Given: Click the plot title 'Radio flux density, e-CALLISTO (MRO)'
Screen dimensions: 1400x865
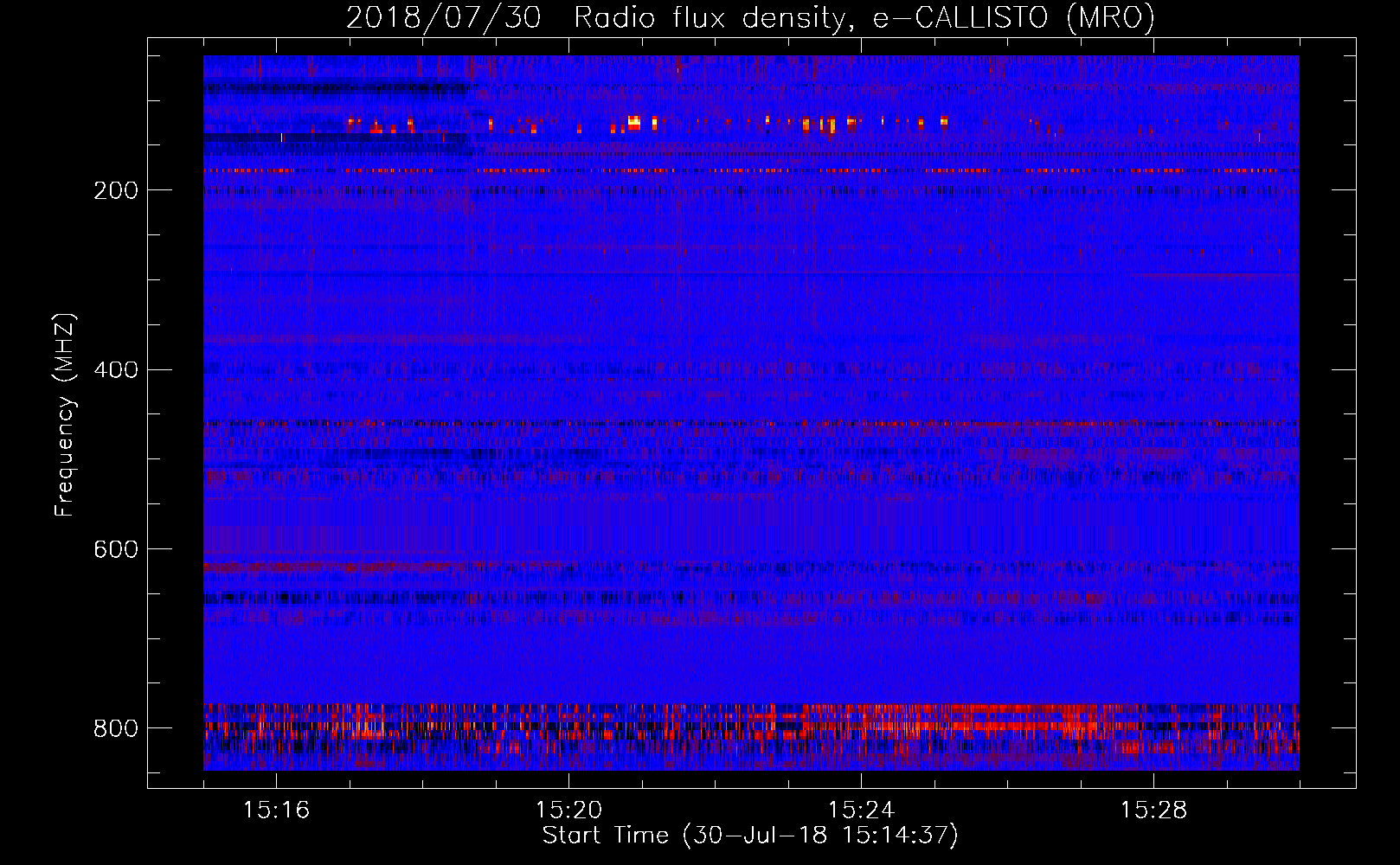Looking at the screenshot, I should coord(864,17).
